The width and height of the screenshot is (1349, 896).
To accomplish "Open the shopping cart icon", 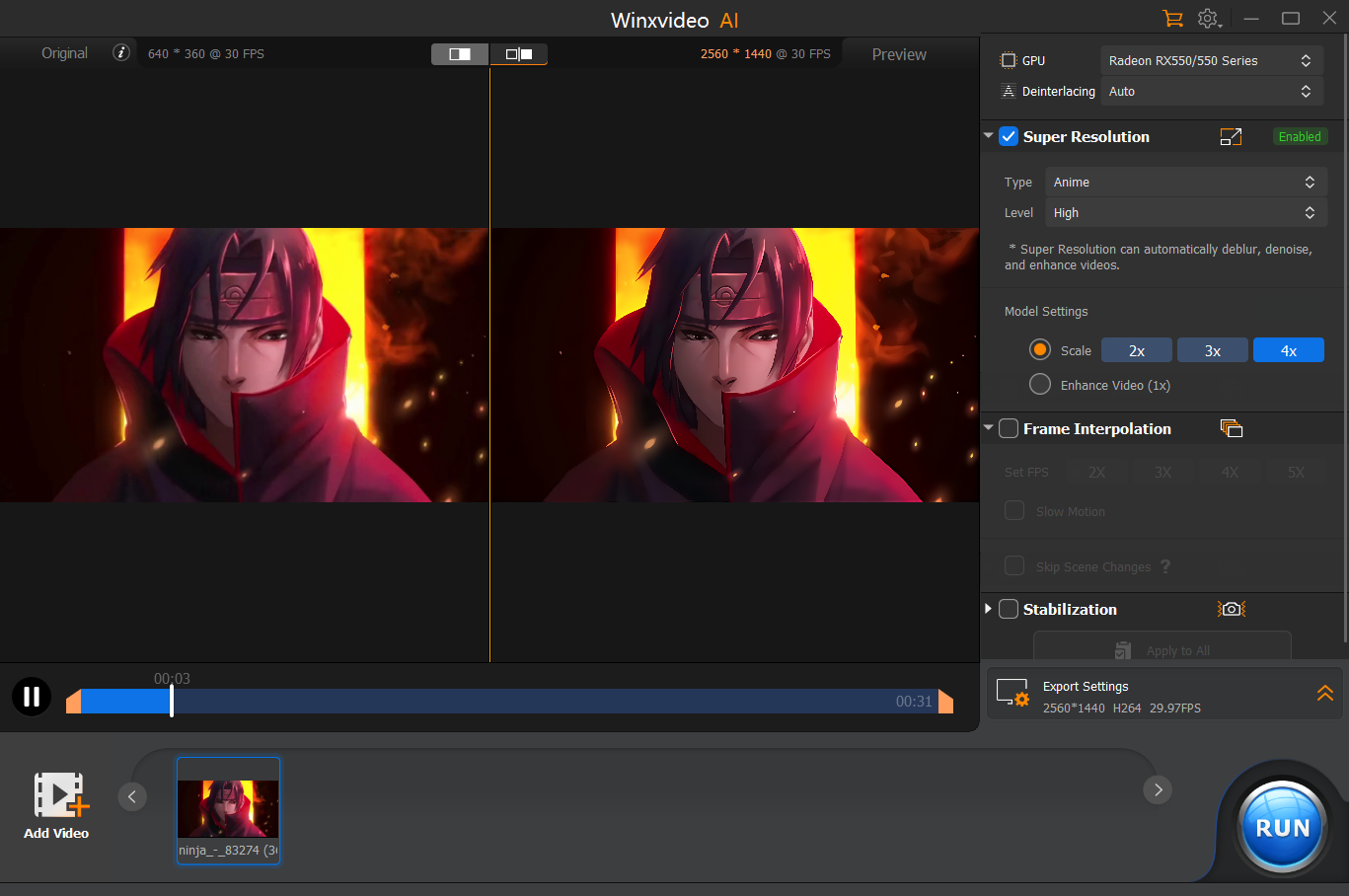I will [x=1172, y=19].
